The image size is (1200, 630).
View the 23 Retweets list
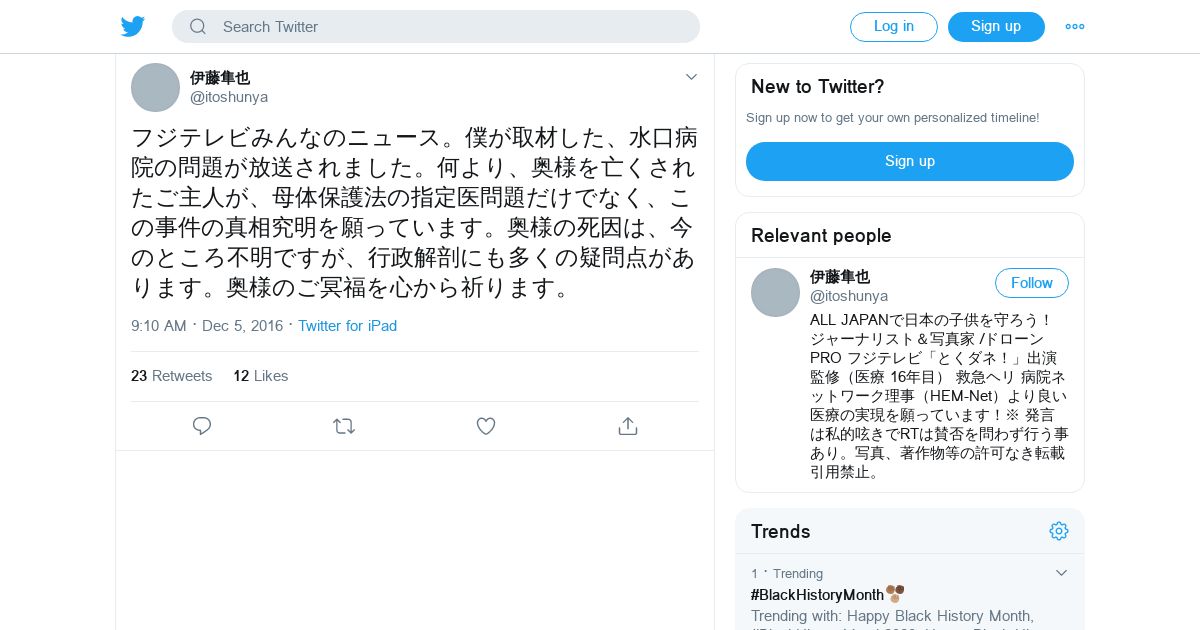[x=172, y=376]
